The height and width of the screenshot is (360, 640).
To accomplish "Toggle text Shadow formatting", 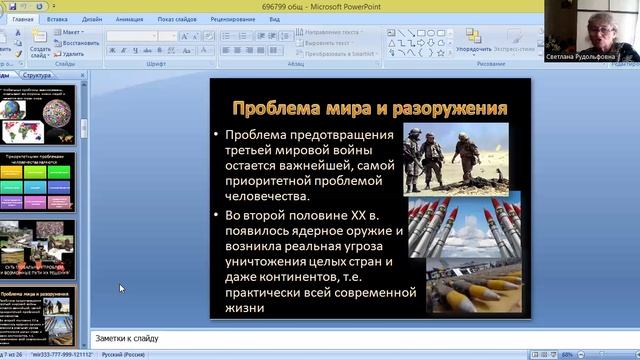I will point(160,51).
